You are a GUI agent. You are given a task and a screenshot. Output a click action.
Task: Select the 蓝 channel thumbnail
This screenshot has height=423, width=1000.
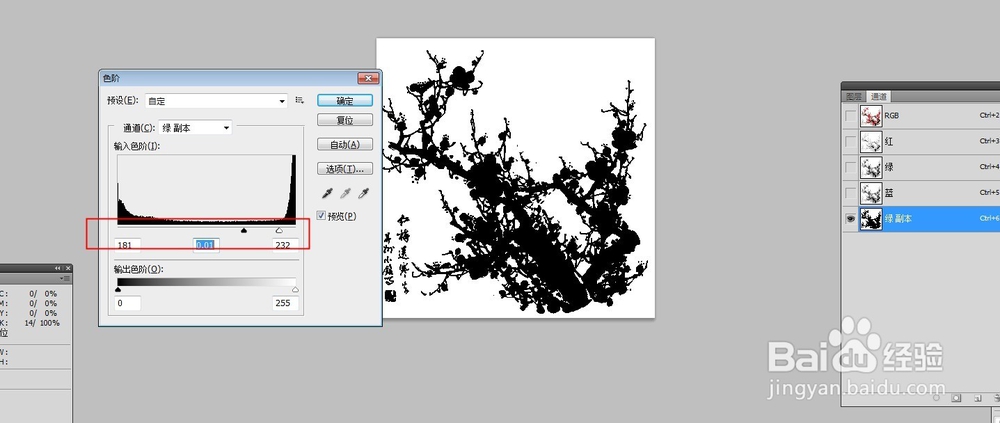(x=871, y=193)
